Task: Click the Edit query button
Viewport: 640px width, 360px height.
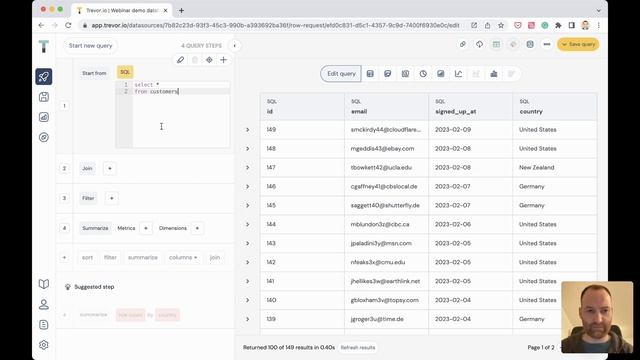Action: 341,74
